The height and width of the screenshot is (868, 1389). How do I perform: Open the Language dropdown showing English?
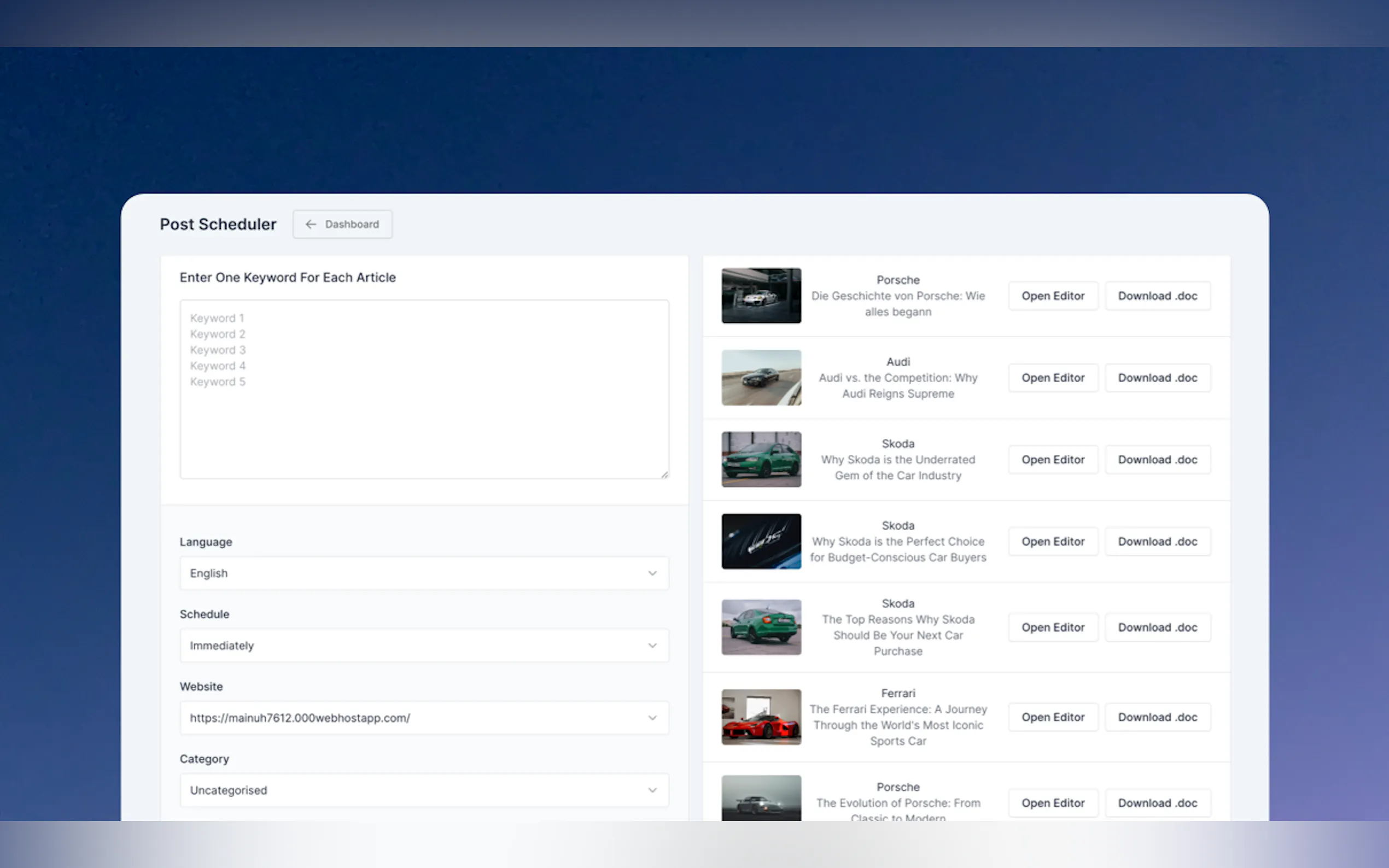click(424, 573)
